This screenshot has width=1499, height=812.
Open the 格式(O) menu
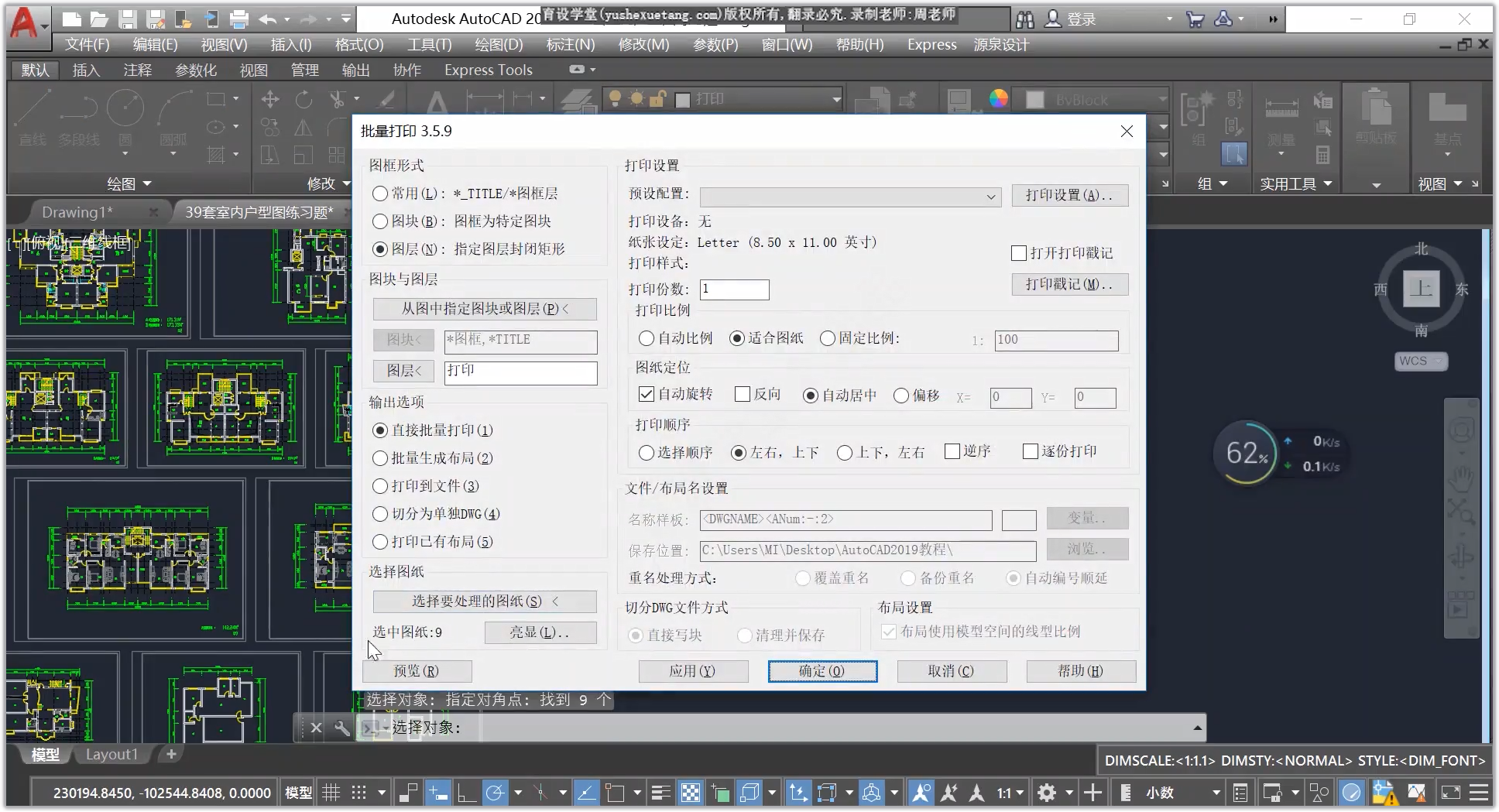(x=359, y=45)
